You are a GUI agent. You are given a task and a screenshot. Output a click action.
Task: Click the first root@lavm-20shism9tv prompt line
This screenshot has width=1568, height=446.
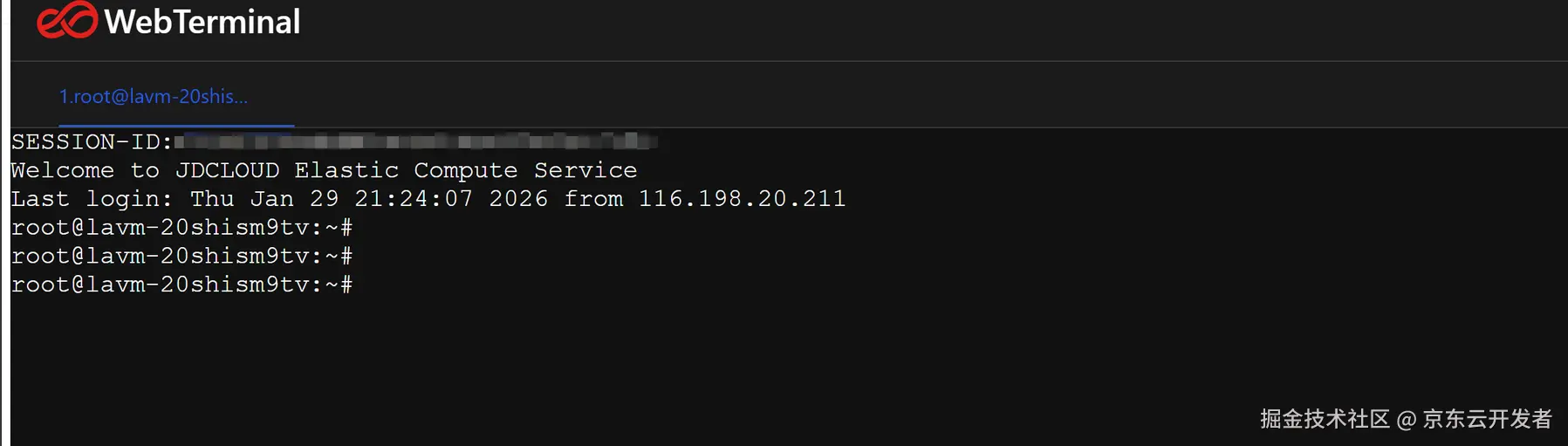coord(182,228)
